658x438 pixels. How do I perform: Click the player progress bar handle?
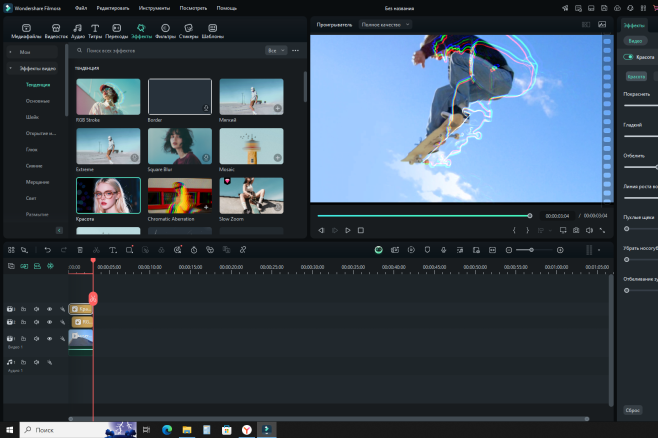click(x=530, y=216)
